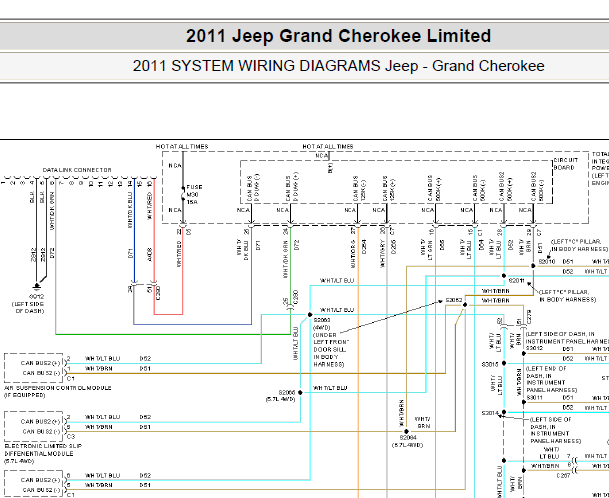Click splice label "S2010"
609x498 pixels.
pyautogui.click(x=547, y=261)
